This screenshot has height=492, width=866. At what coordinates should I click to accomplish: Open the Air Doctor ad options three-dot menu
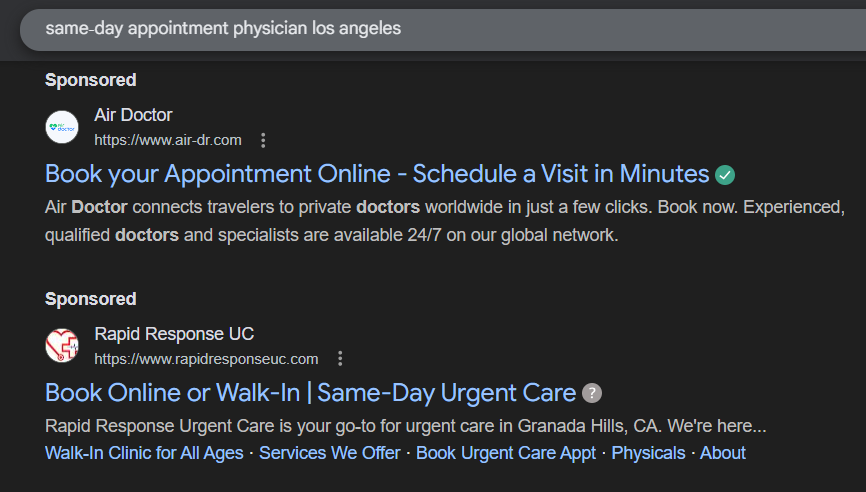(263, 140)
